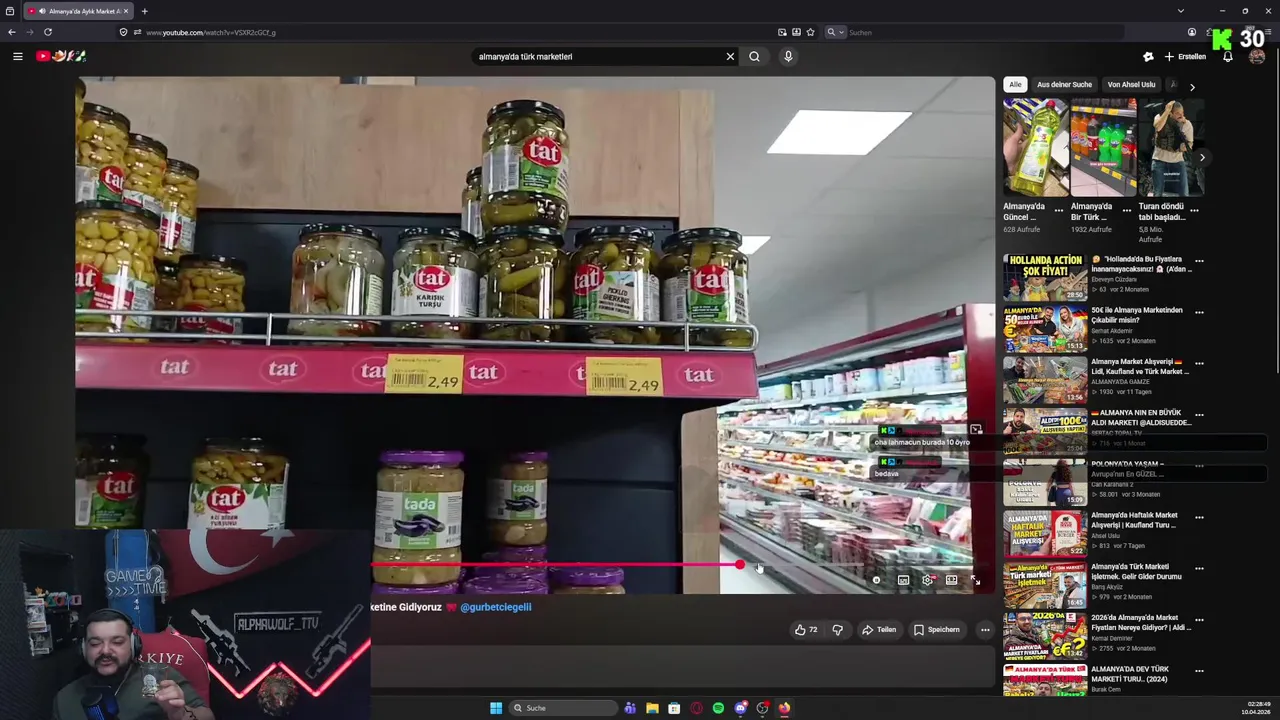The height and width of the screenshot is (720, 1280).
Task: Open the account avatar menu
Action: tap(1257, 57)
